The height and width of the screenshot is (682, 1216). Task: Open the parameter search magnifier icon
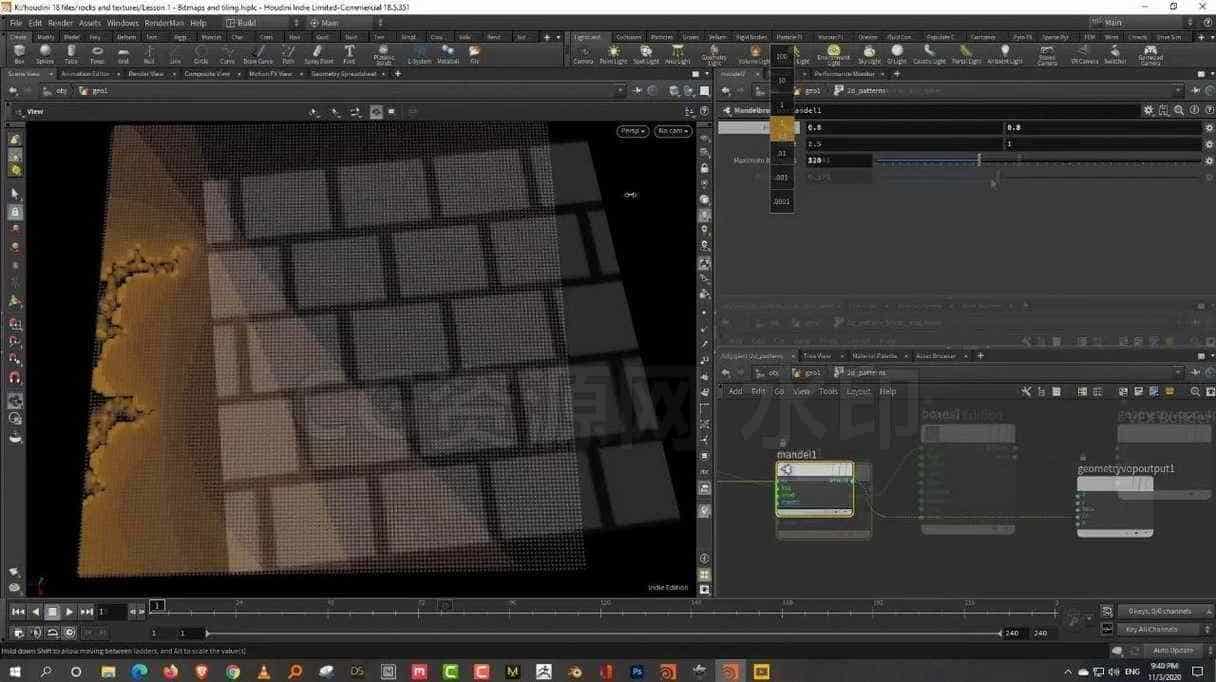point(1179,110)
